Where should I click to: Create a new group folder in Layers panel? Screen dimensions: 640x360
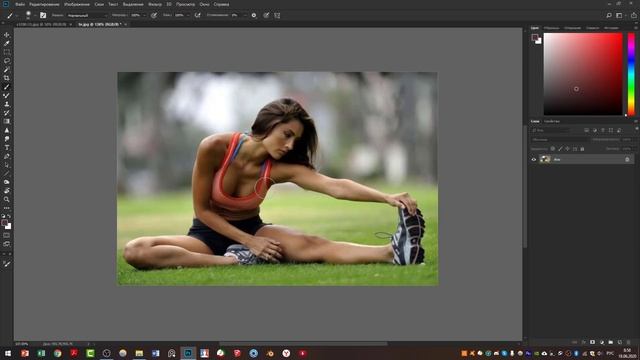(x=611, y=342)
